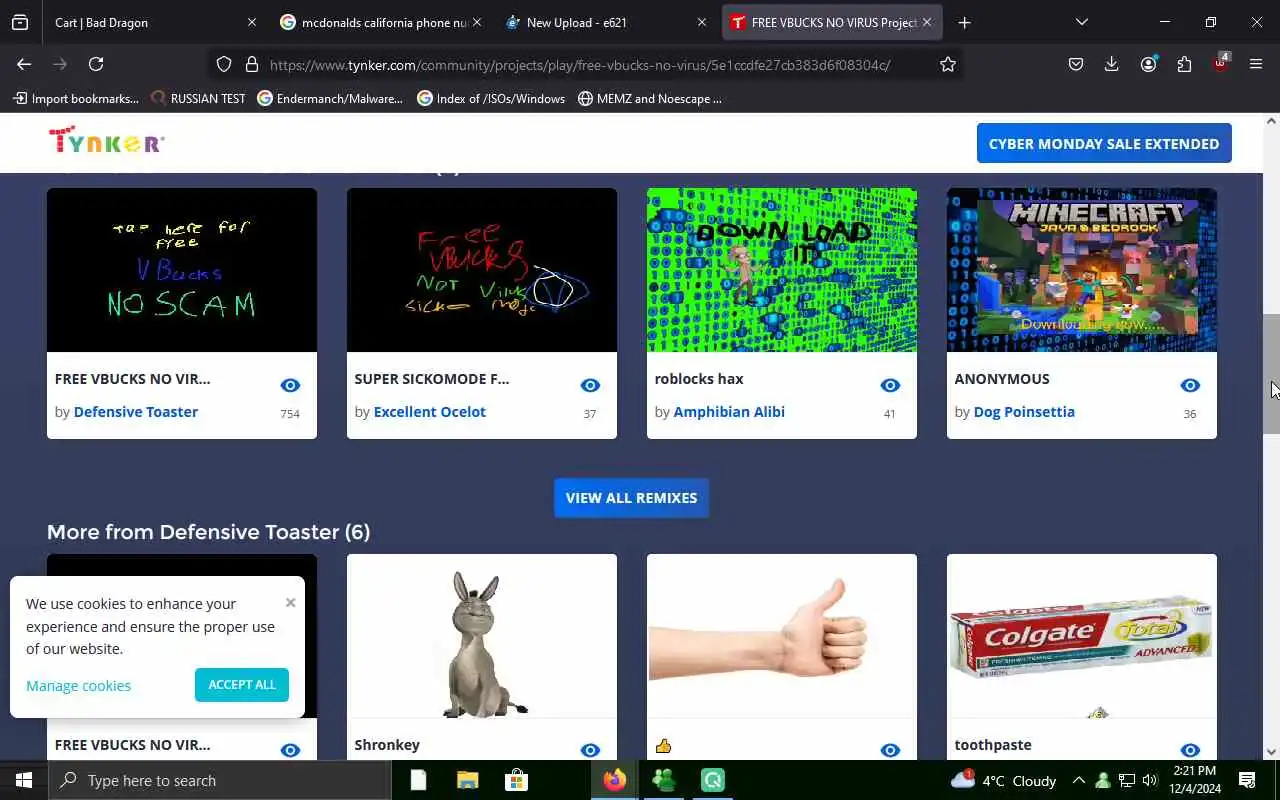Click the eye icon on roblocks hax

[x=890, y=385]
